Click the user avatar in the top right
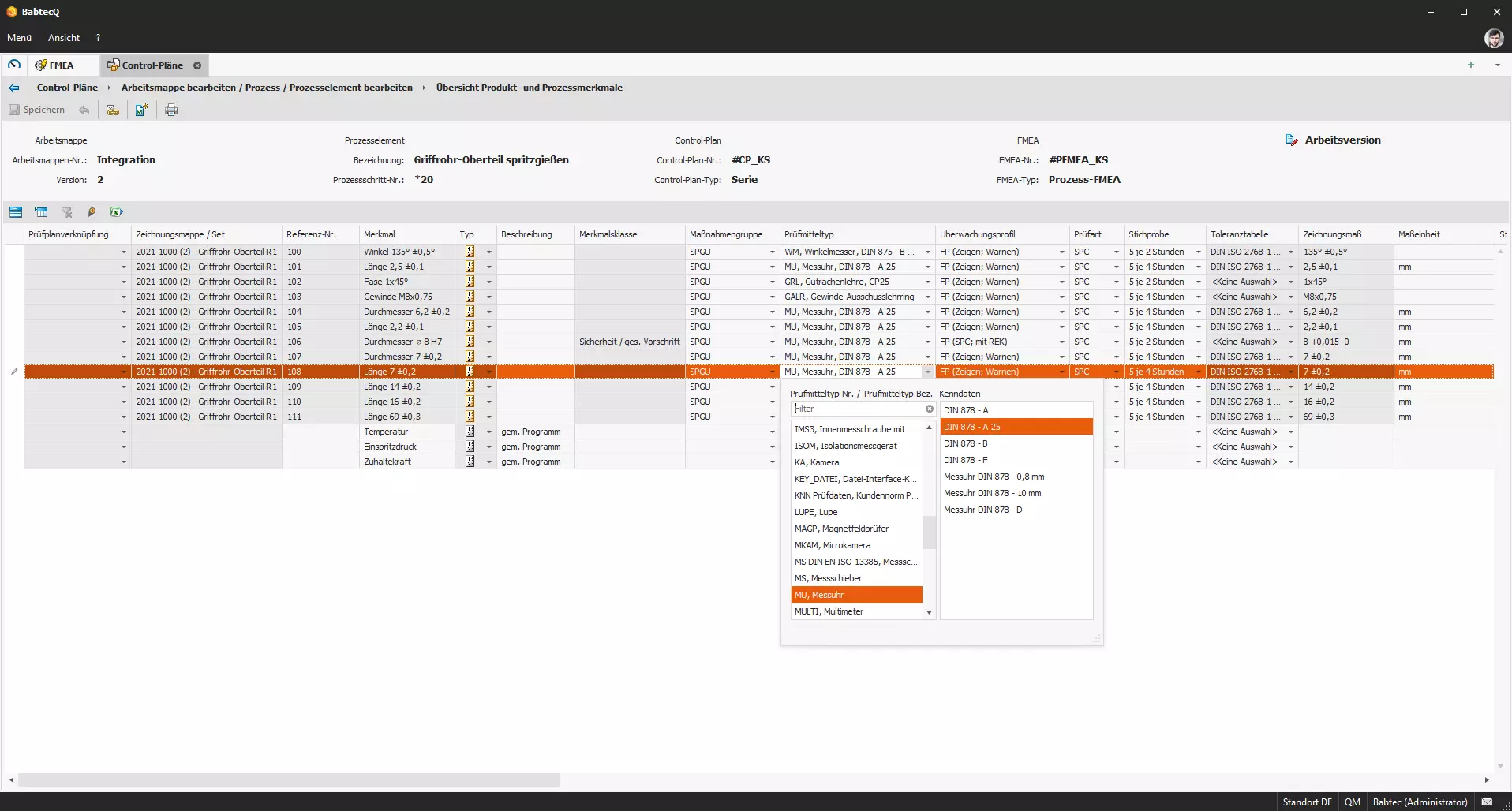Image resolution: width=1512 pixels, height=811 pixels. click(x=1493, y=38)
